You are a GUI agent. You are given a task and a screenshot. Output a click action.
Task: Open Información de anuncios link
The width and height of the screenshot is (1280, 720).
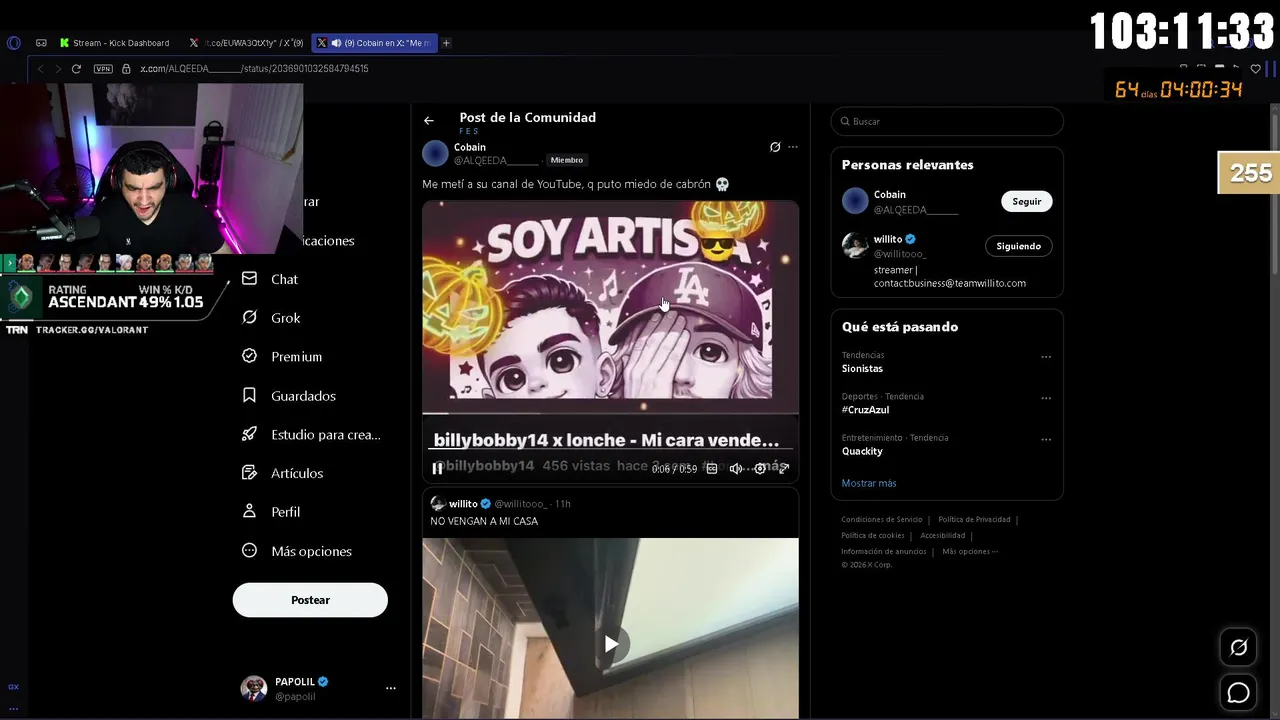point(884,552)
